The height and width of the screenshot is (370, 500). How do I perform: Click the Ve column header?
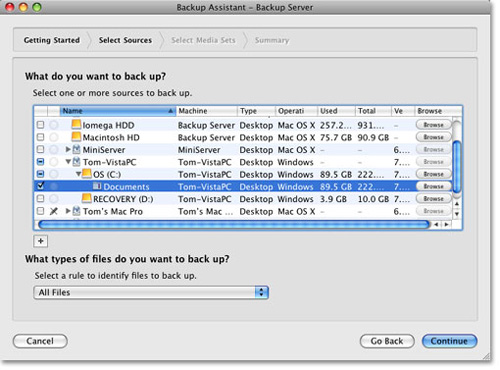tap(402, 111)
